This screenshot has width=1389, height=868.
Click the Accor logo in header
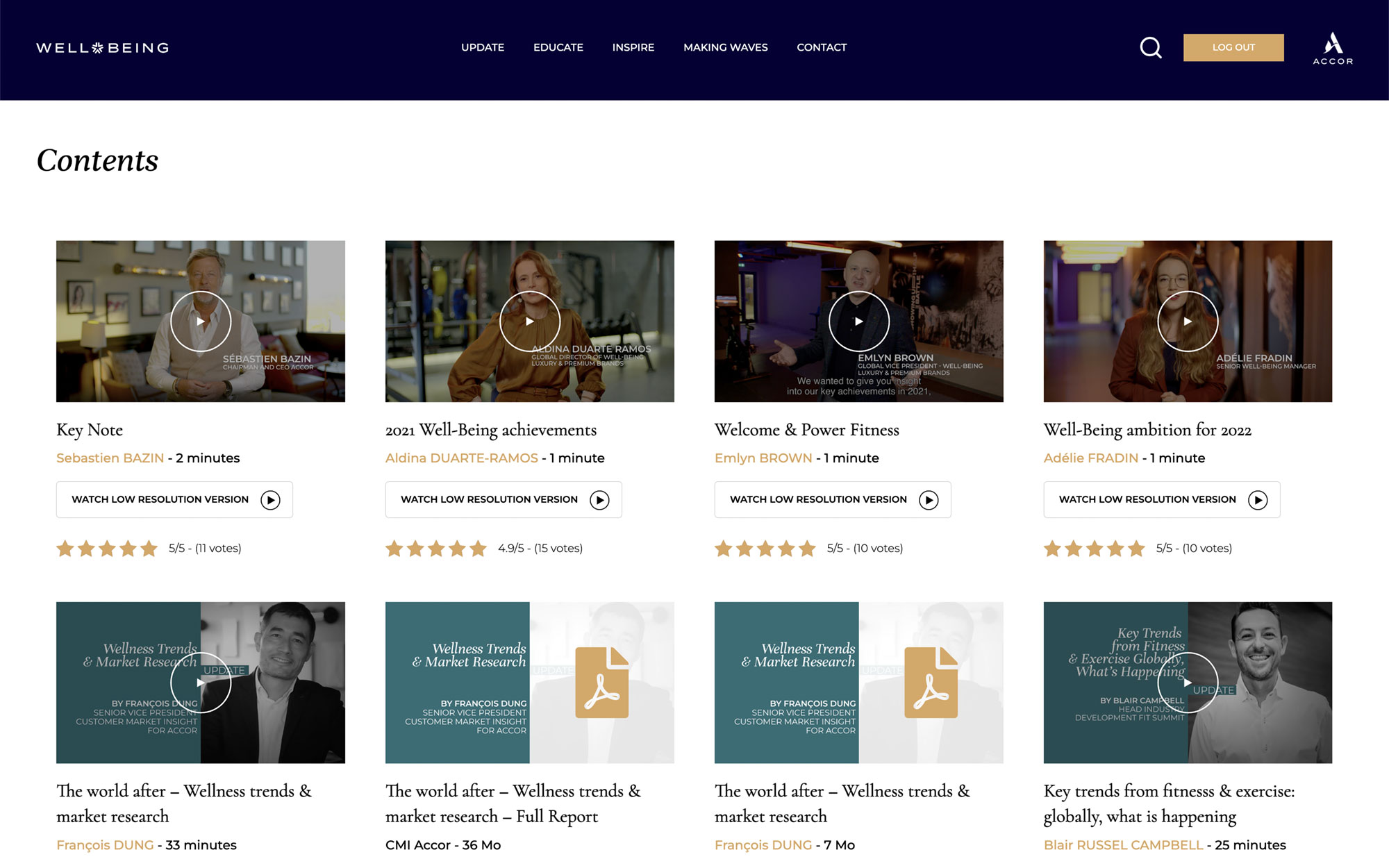pos(1333,48)
